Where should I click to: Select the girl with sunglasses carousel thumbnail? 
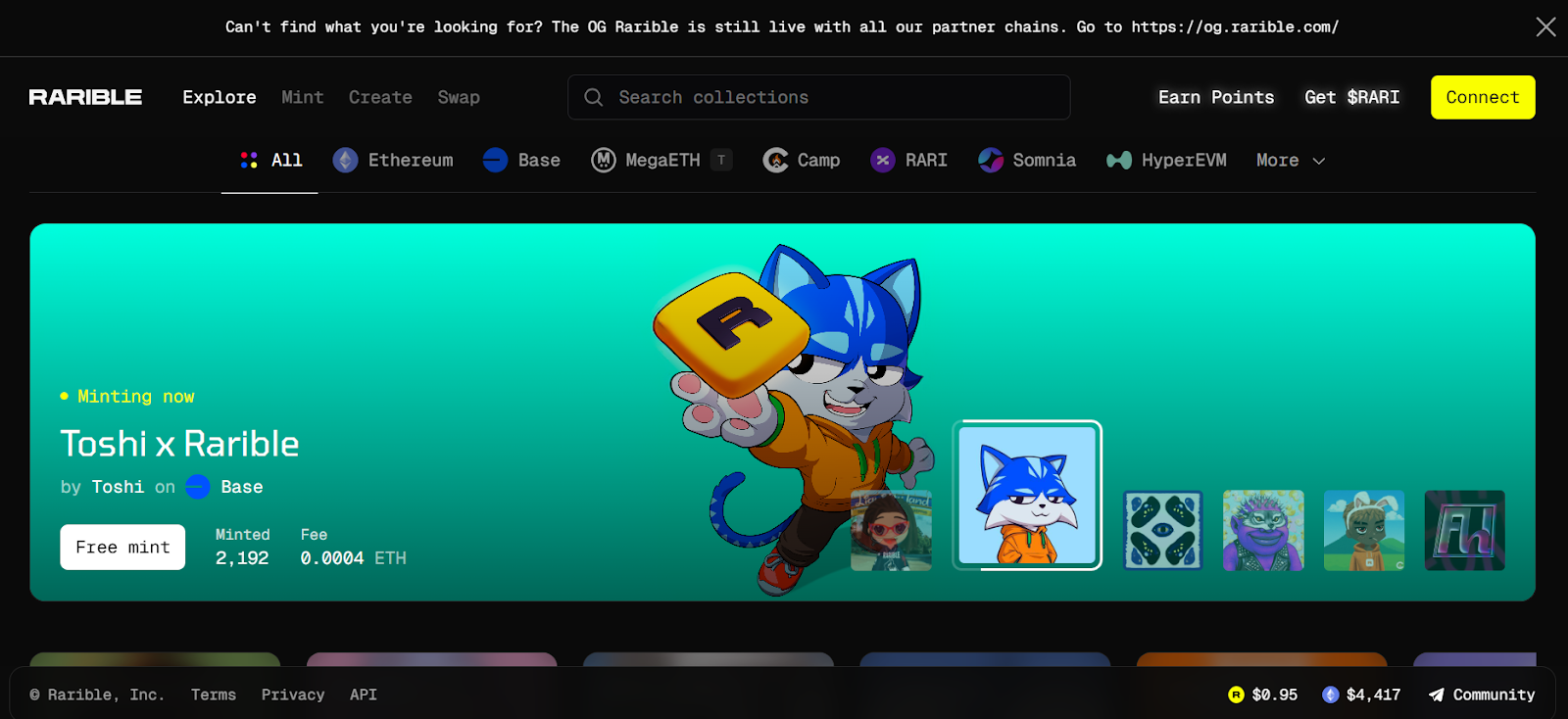pyautogui.click(x=891, y=530)
